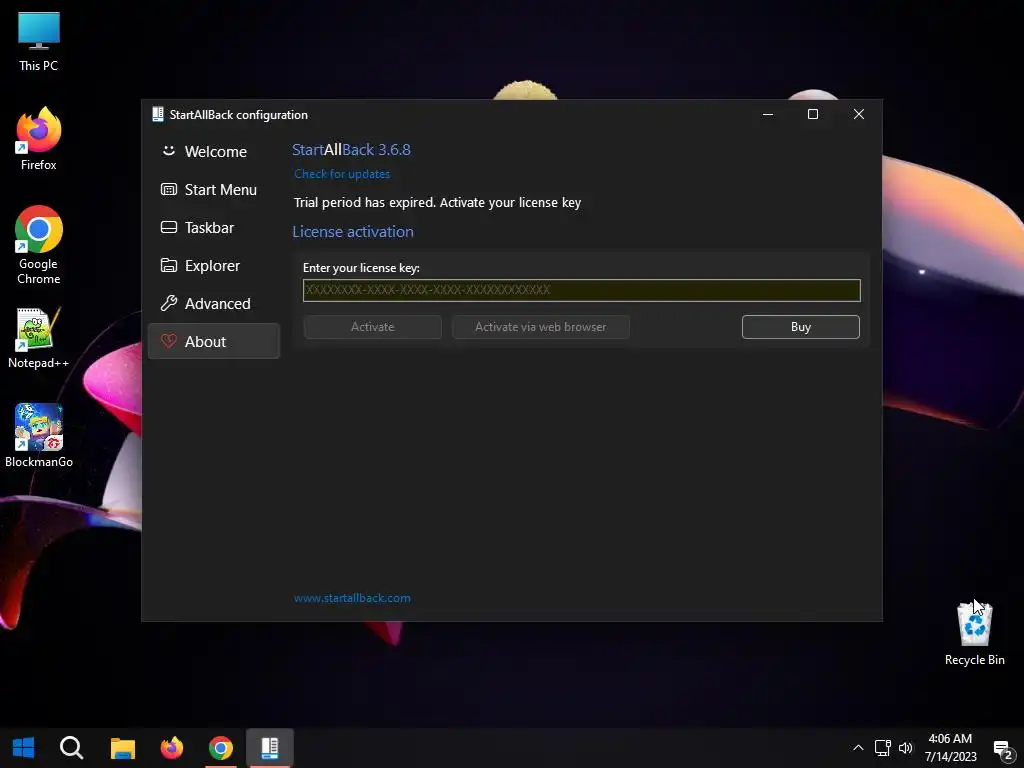Viewport: 1024px width, 768px height.
Task: Show hidden system tray icons
Action: (858, 748)
